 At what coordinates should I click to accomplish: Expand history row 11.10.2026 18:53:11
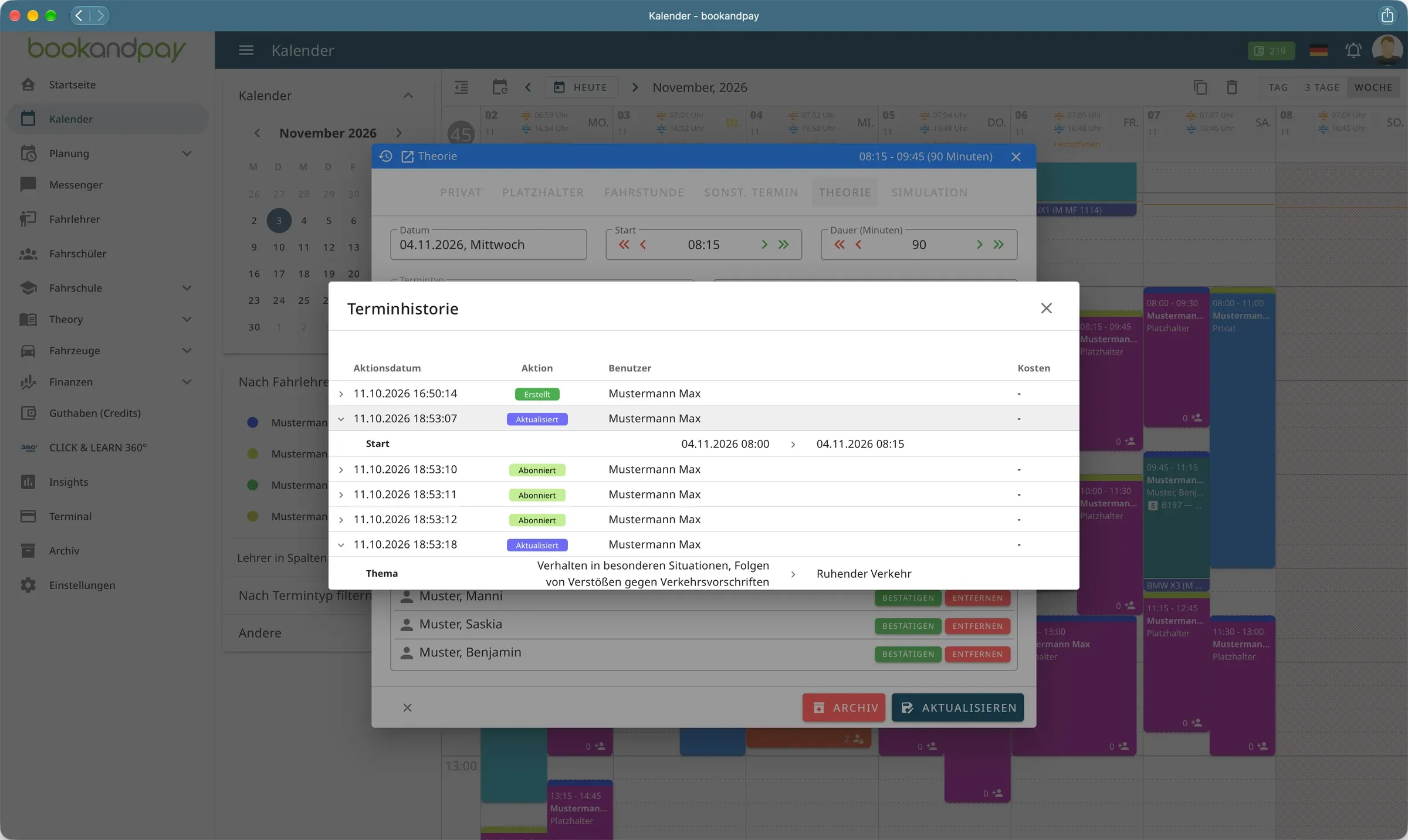coord(341,495)
